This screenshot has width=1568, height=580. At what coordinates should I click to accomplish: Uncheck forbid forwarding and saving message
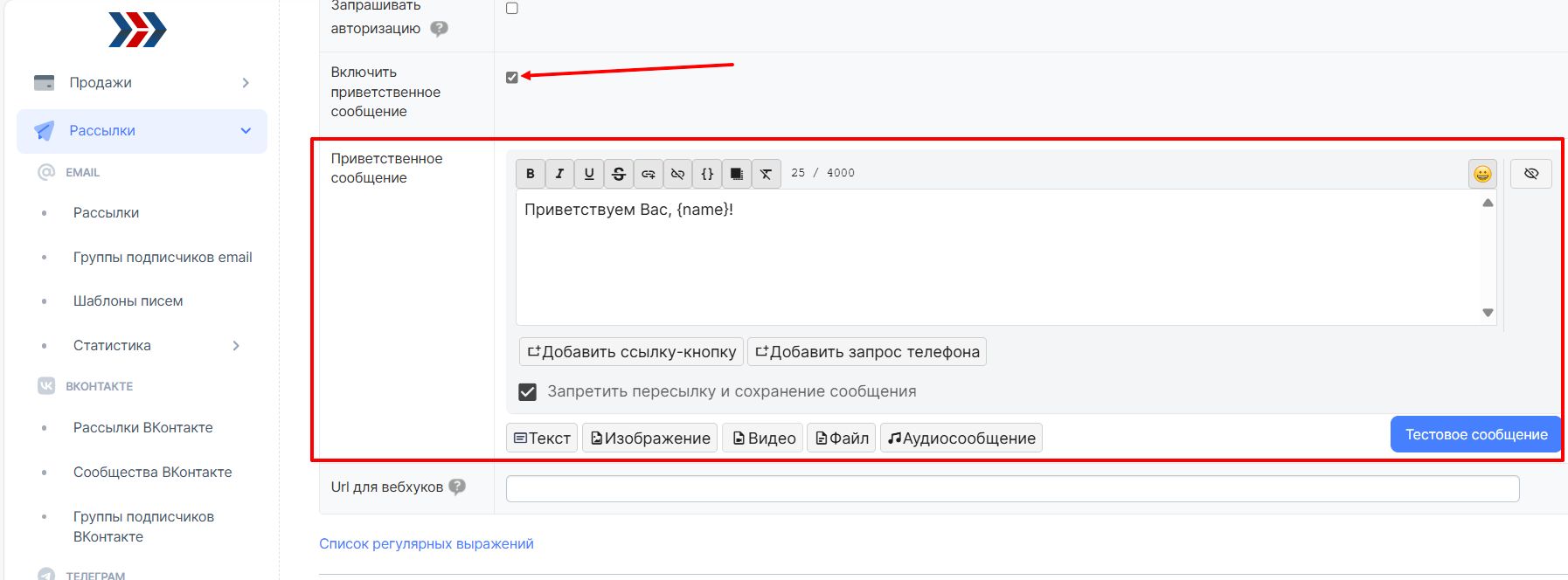click(527, 392)
